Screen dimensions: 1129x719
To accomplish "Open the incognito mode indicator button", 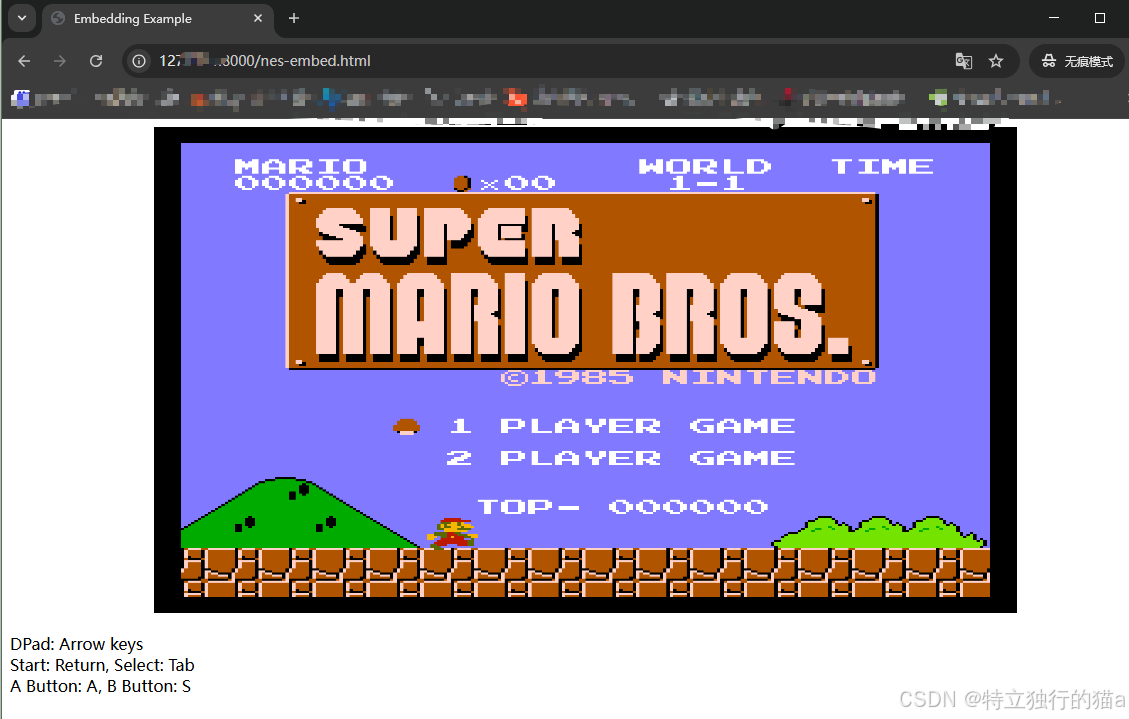I will 1077,61.
